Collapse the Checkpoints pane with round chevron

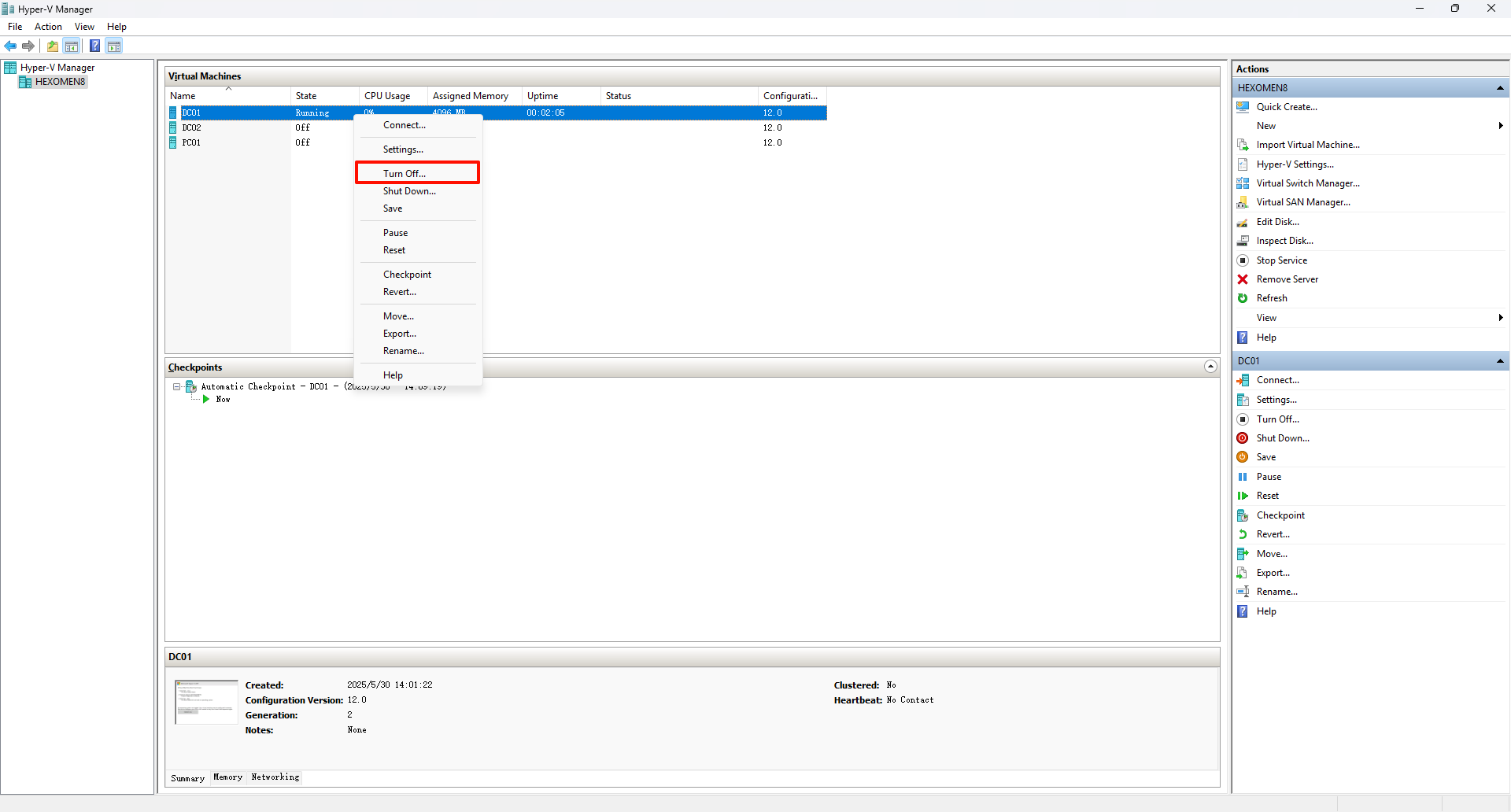pyautogui.click(x=1210, y=367)
